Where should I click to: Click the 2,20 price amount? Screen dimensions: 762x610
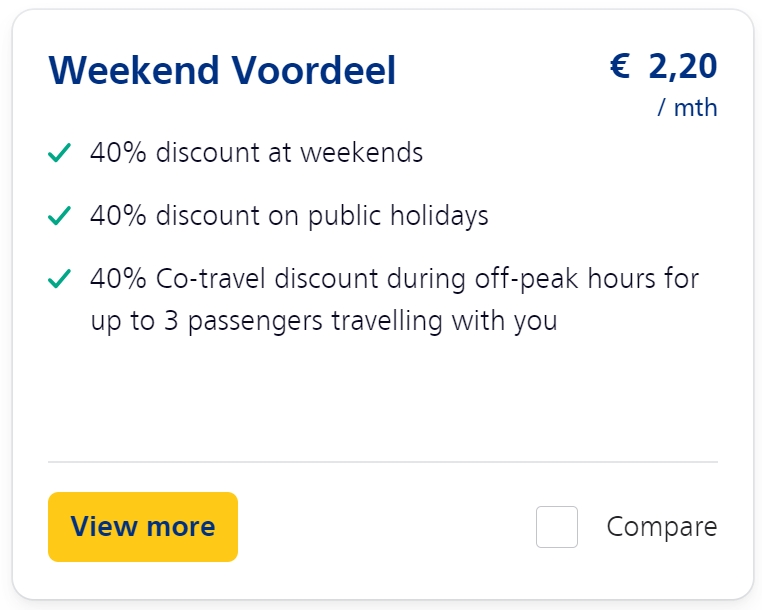pyautogui.click(x=682, y=67)
